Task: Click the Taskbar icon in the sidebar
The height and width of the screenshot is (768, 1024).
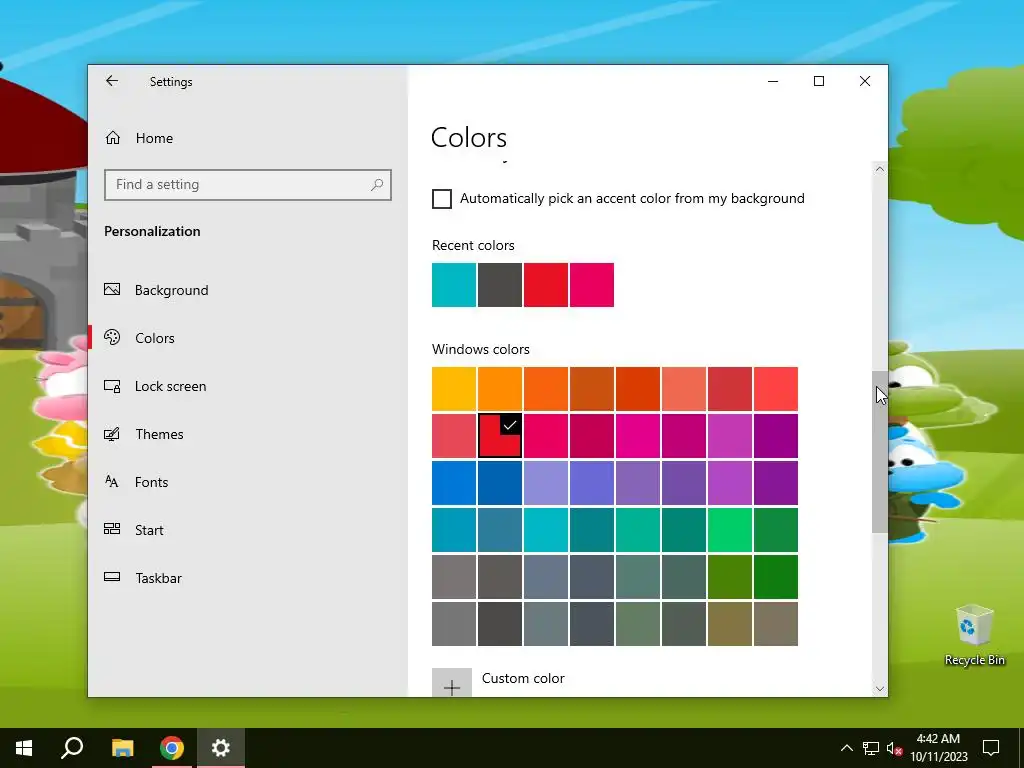Action: coord(112,577)
